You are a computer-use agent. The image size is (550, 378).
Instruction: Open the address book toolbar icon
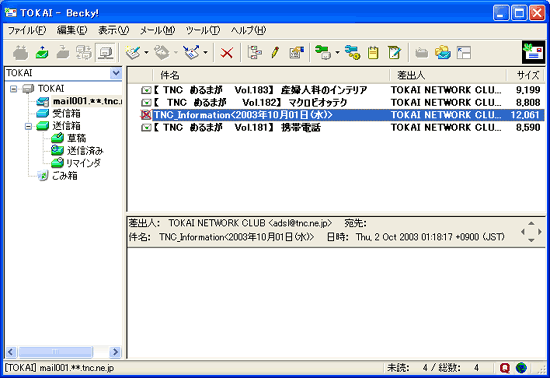click(x=296, y=53)
